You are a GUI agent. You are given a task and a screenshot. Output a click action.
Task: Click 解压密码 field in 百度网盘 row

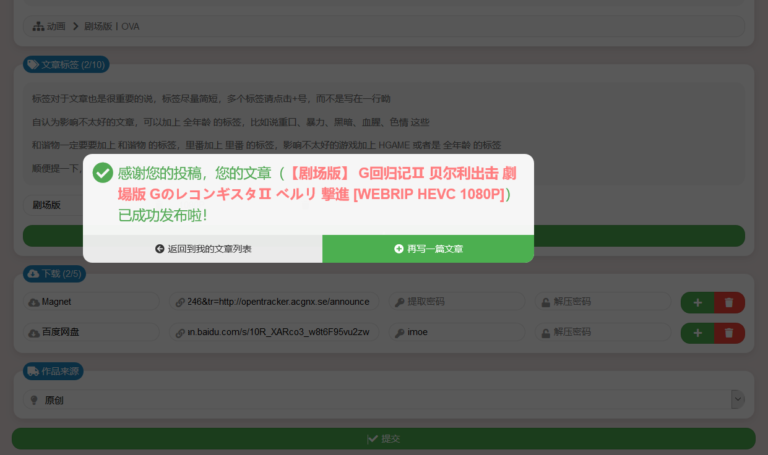coord(600,332)
